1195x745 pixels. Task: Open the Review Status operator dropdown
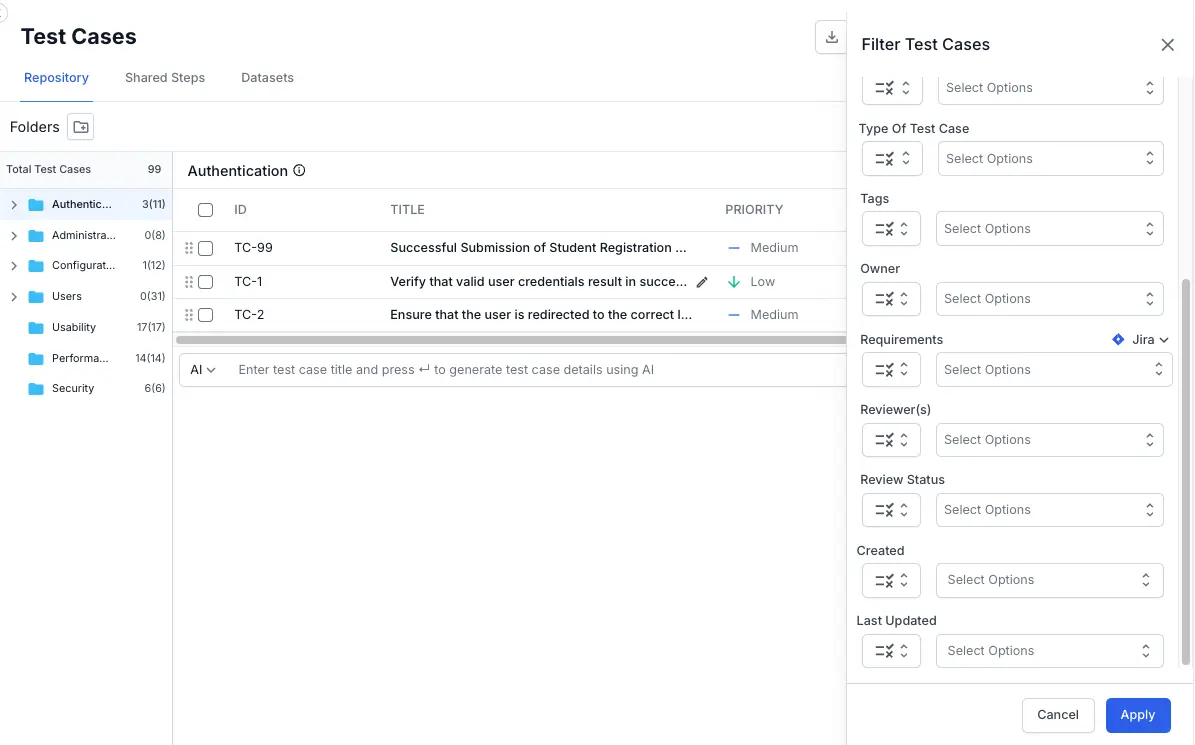[x=891, y=510]
